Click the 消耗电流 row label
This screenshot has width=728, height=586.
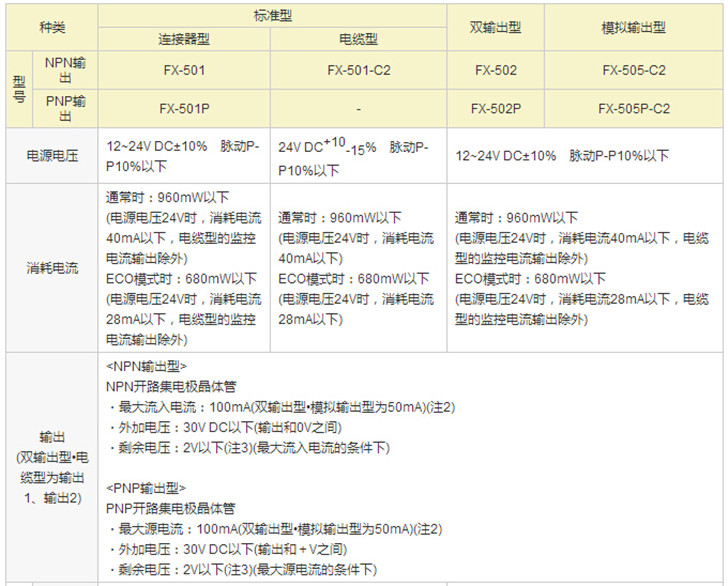tap(52, 268)
